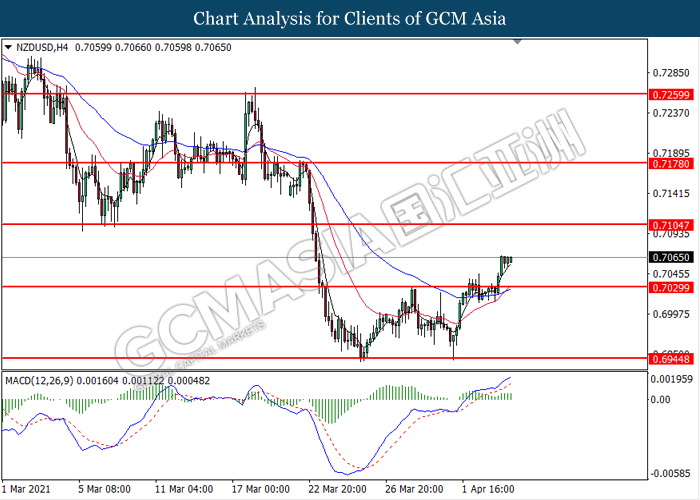Click the MACD(12,26,9) indicator label
The height and width of the screenshot is (500, 700).
pyautogui.click(x=40, y=381)
